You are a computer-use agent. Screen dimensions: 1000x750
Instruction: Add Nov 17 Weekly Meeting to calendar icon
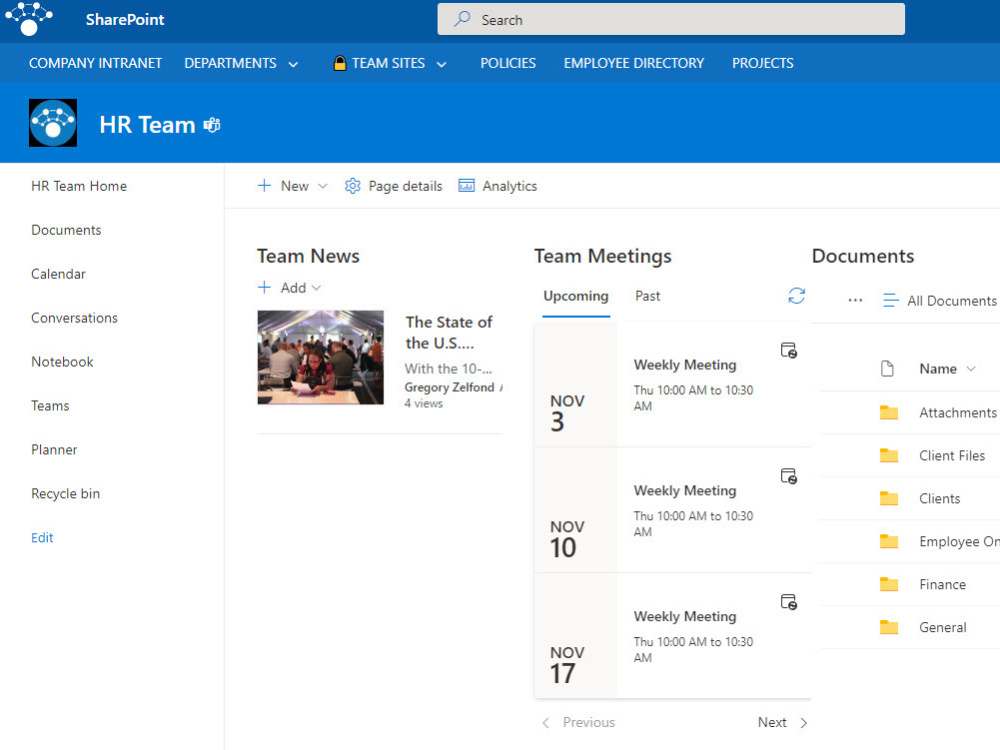[789, 601]
